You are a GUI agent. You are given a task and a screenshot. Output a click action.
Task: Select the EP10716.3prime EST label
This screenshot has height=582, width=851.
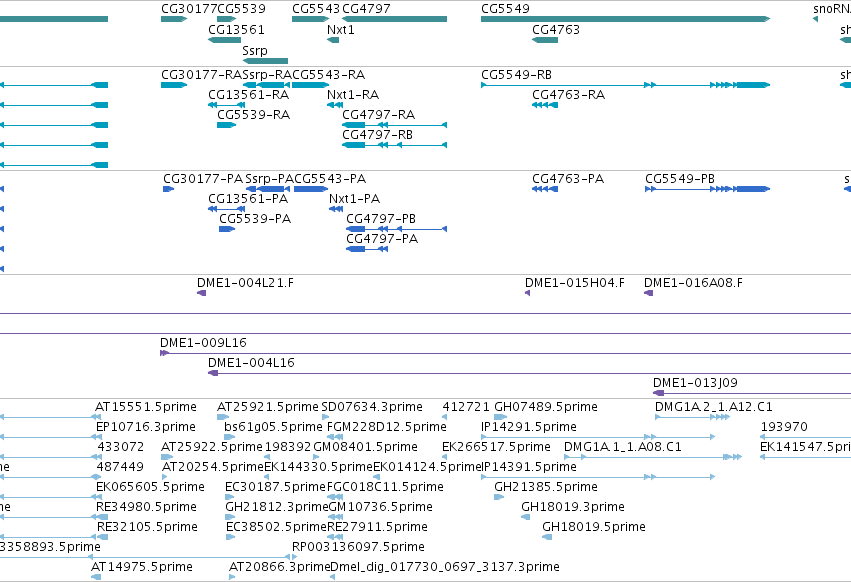145,427
